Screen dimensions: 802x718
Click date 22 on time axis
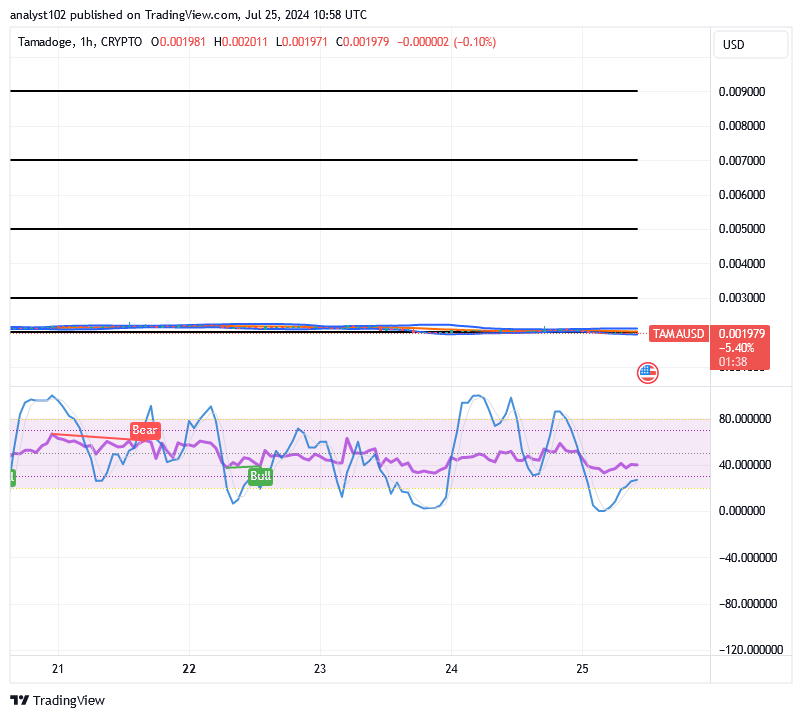pos(189,669)
